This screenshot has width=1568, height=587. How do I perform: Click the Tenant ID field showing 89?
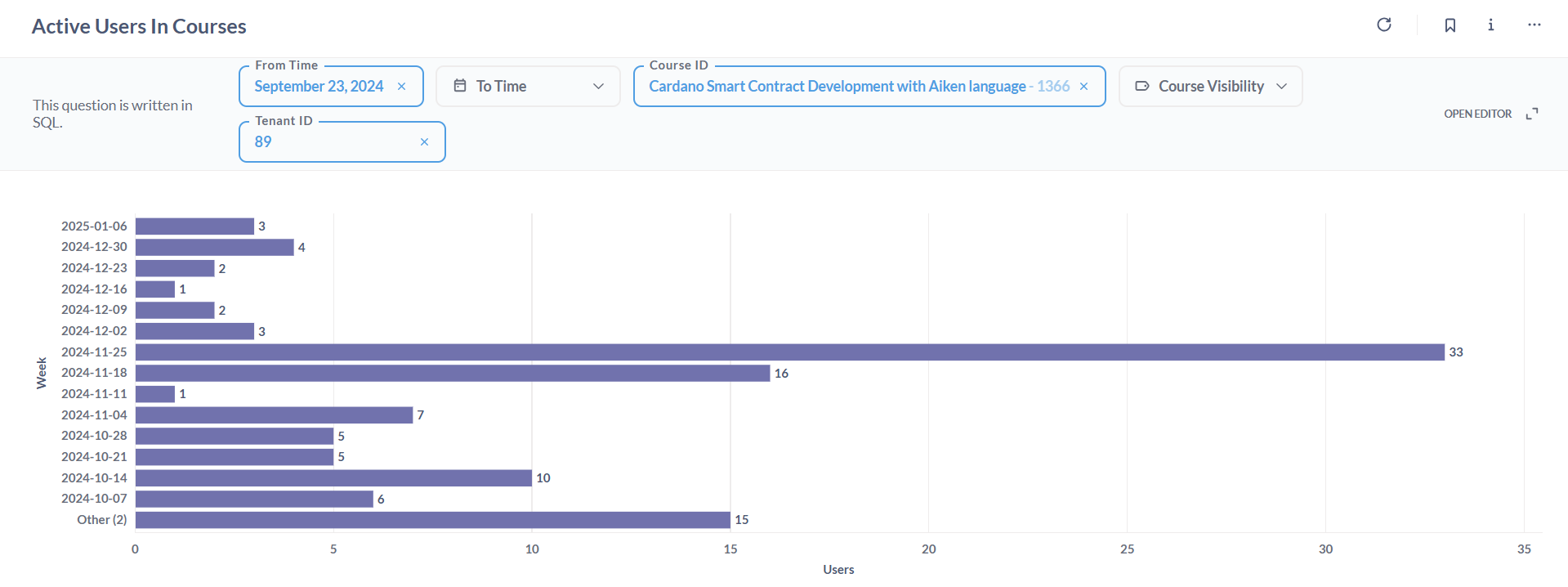tap(342, 142)
